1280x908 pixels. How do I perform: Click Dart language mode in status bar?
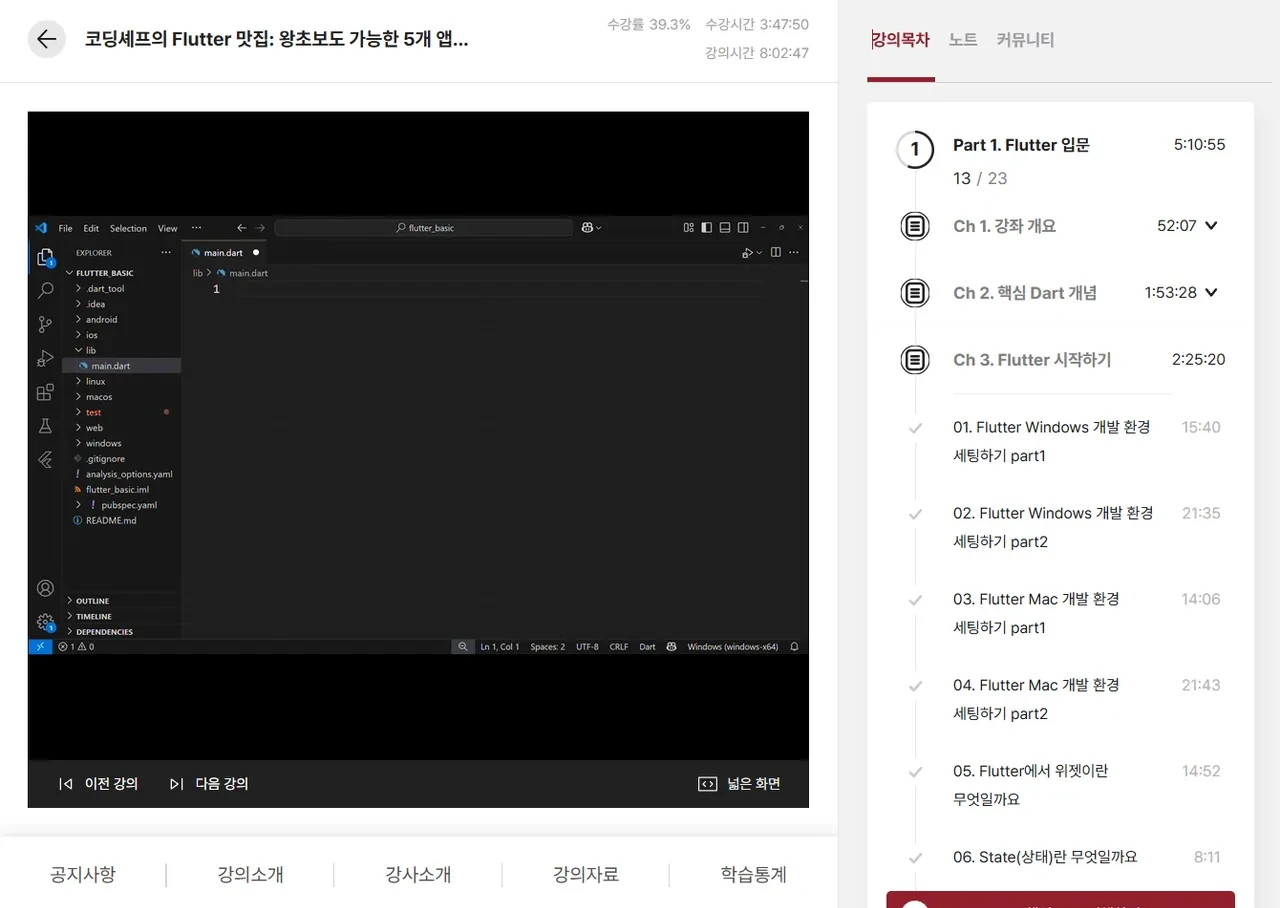coord(648,647)
